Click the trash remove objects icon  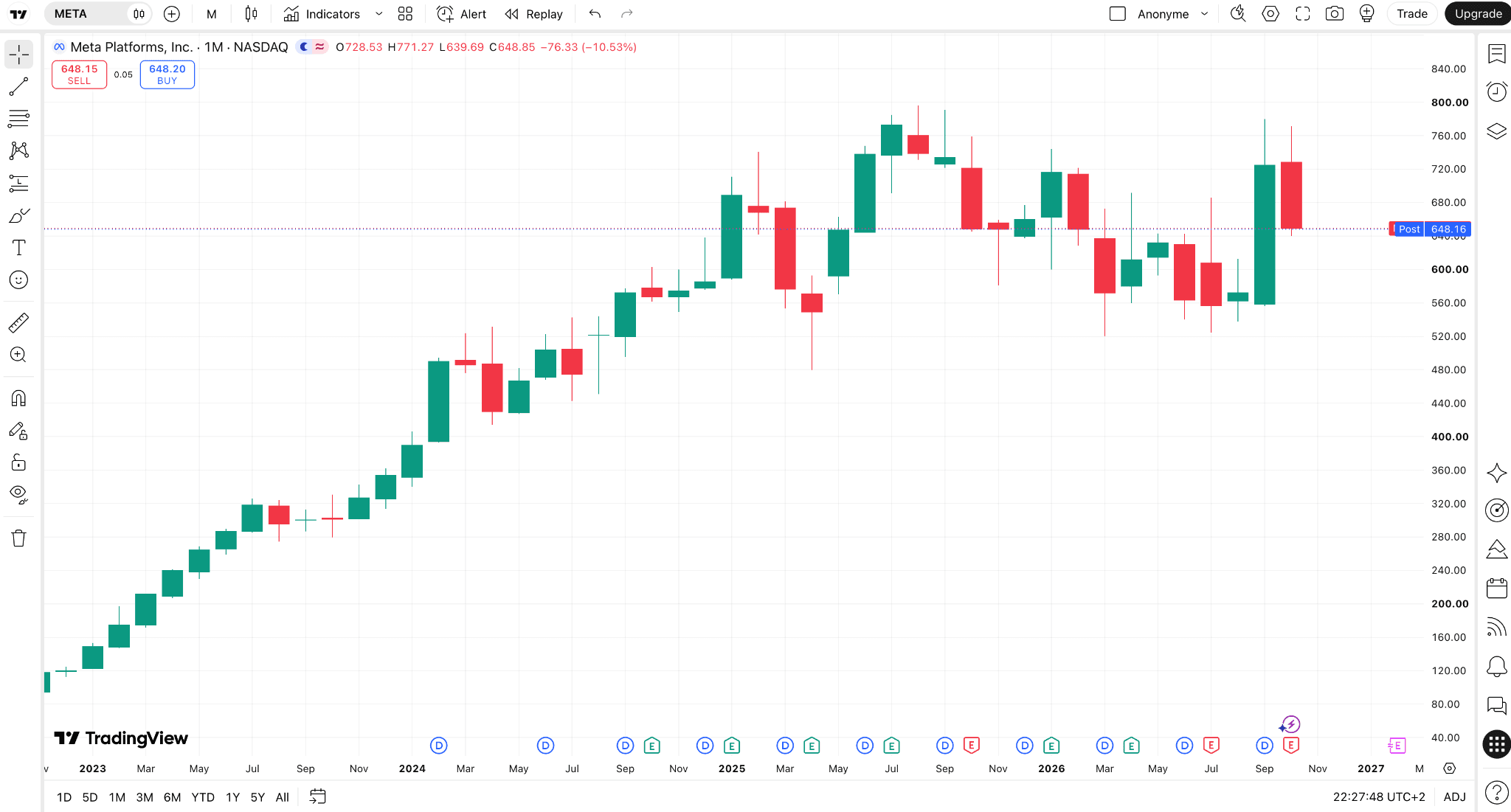click(19, 538)
